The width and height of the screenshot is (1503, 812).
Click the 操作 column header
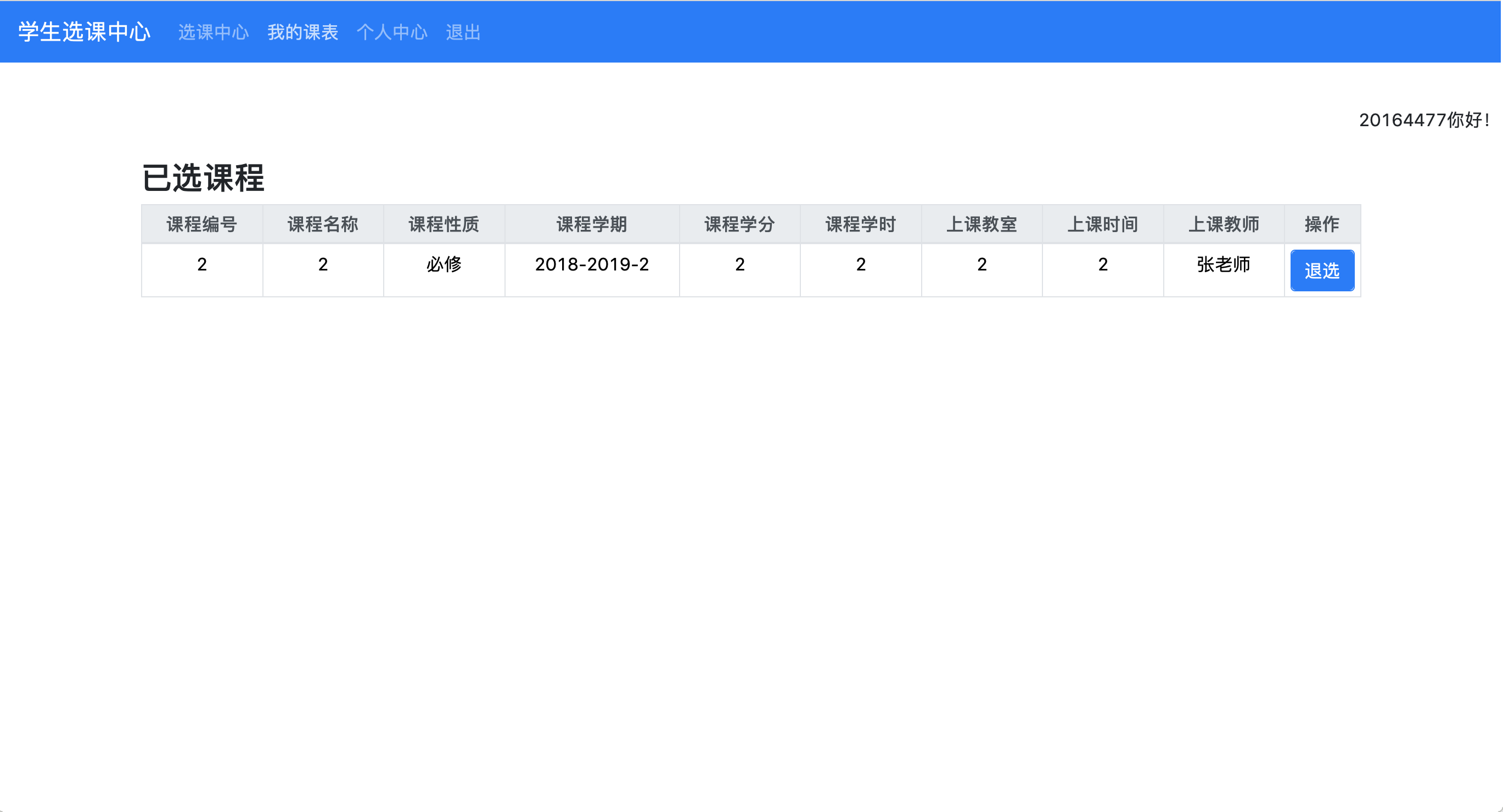tap(1321, 224)
